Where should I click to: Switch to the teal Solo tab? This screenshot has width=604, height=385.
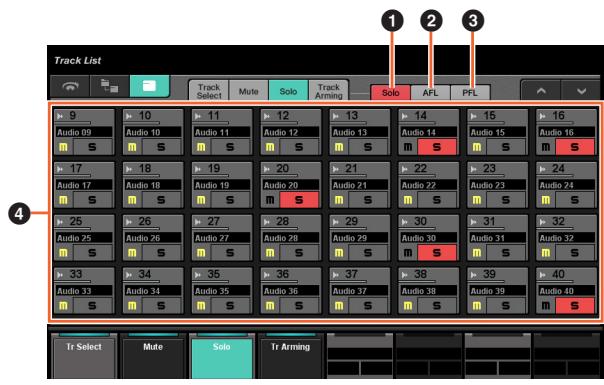point(288,91)
